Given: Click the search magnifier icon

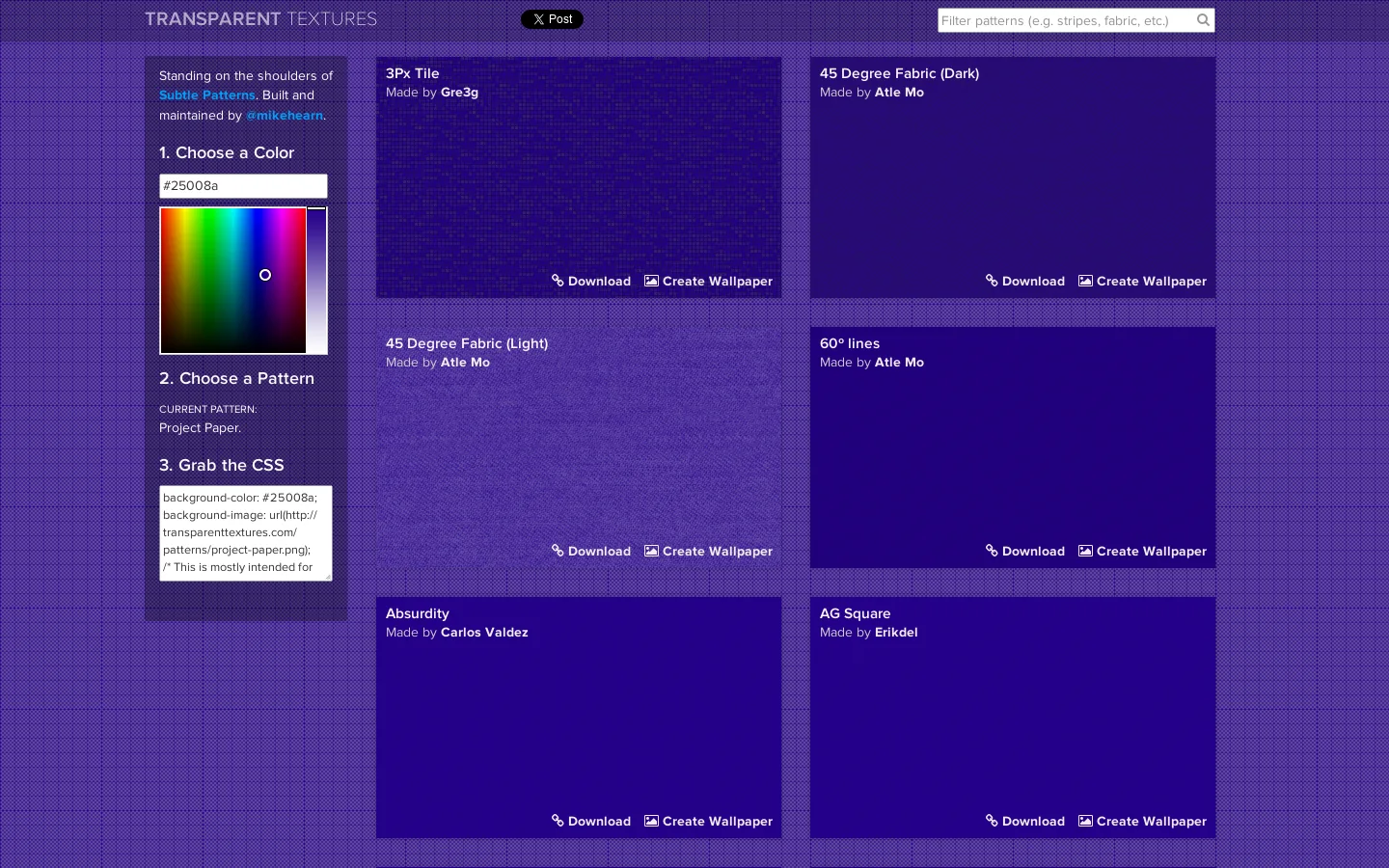Looking at the screenshot, I should (x=1203, y=19).
